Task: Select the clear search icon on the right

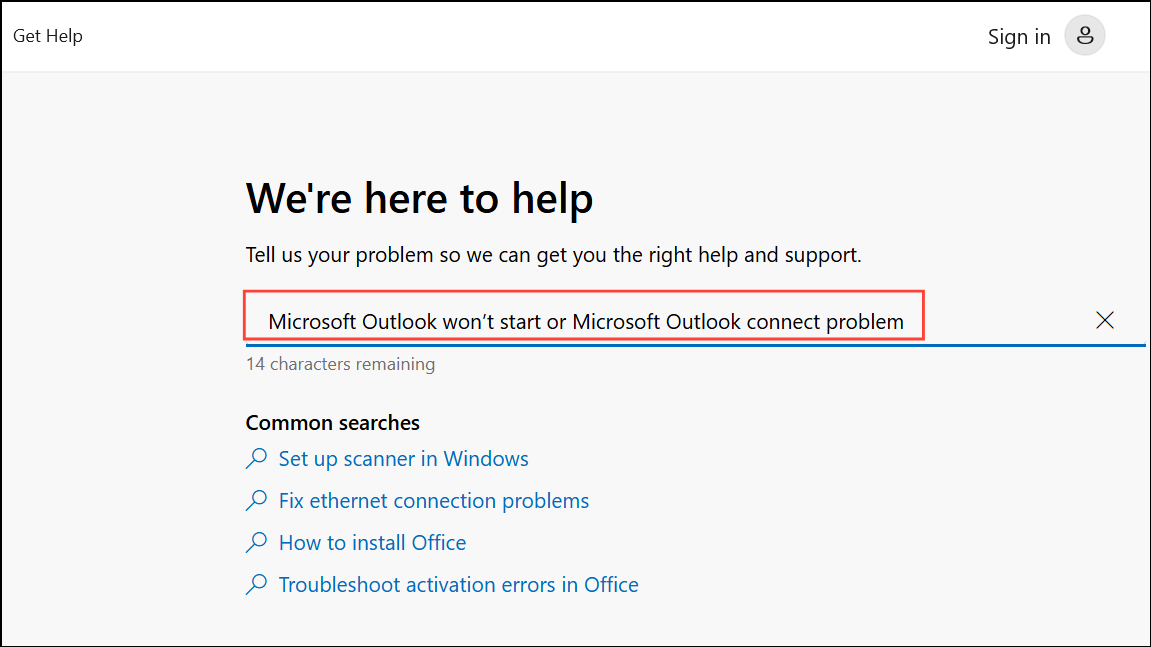Action: (x=1105, y=320)
